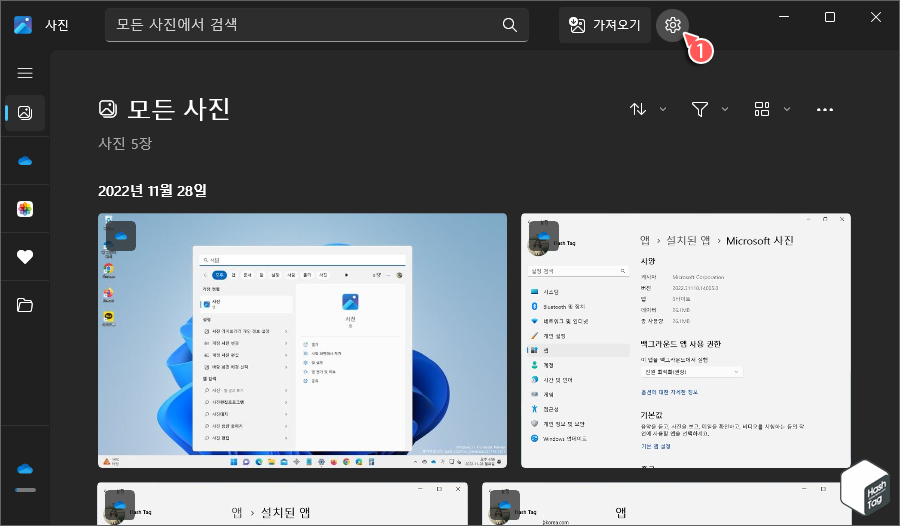Select the All Photos sidebar icon
Viewport: 900px width, 526px height.
click(x=25, y=113)
